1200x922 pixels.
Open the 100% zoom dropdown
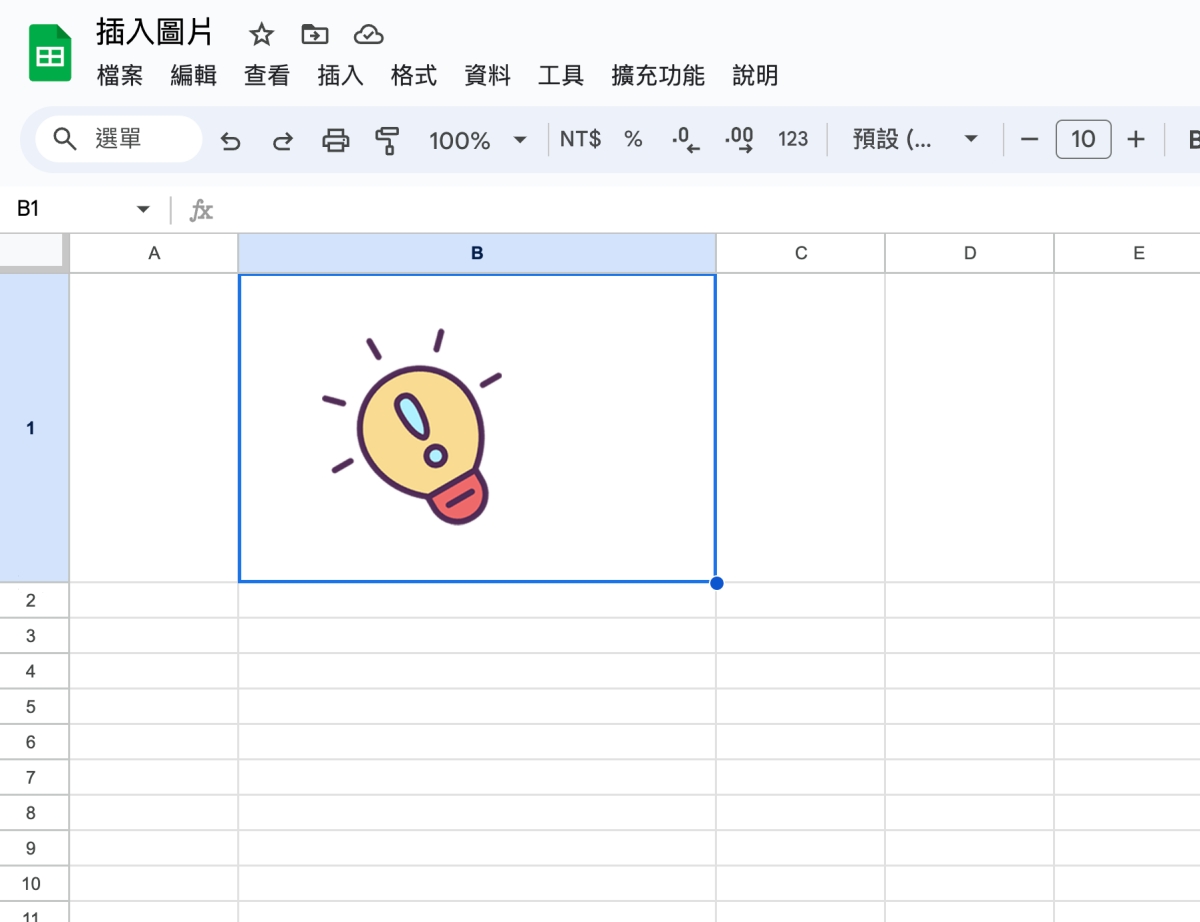click(477, 140)
